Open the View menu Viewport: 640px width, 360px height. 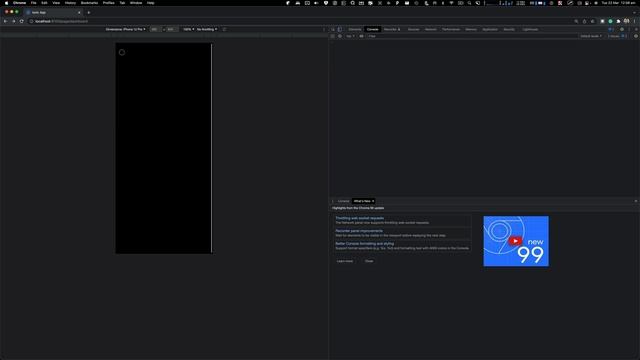pyautogui.click(x=56, y=3)
